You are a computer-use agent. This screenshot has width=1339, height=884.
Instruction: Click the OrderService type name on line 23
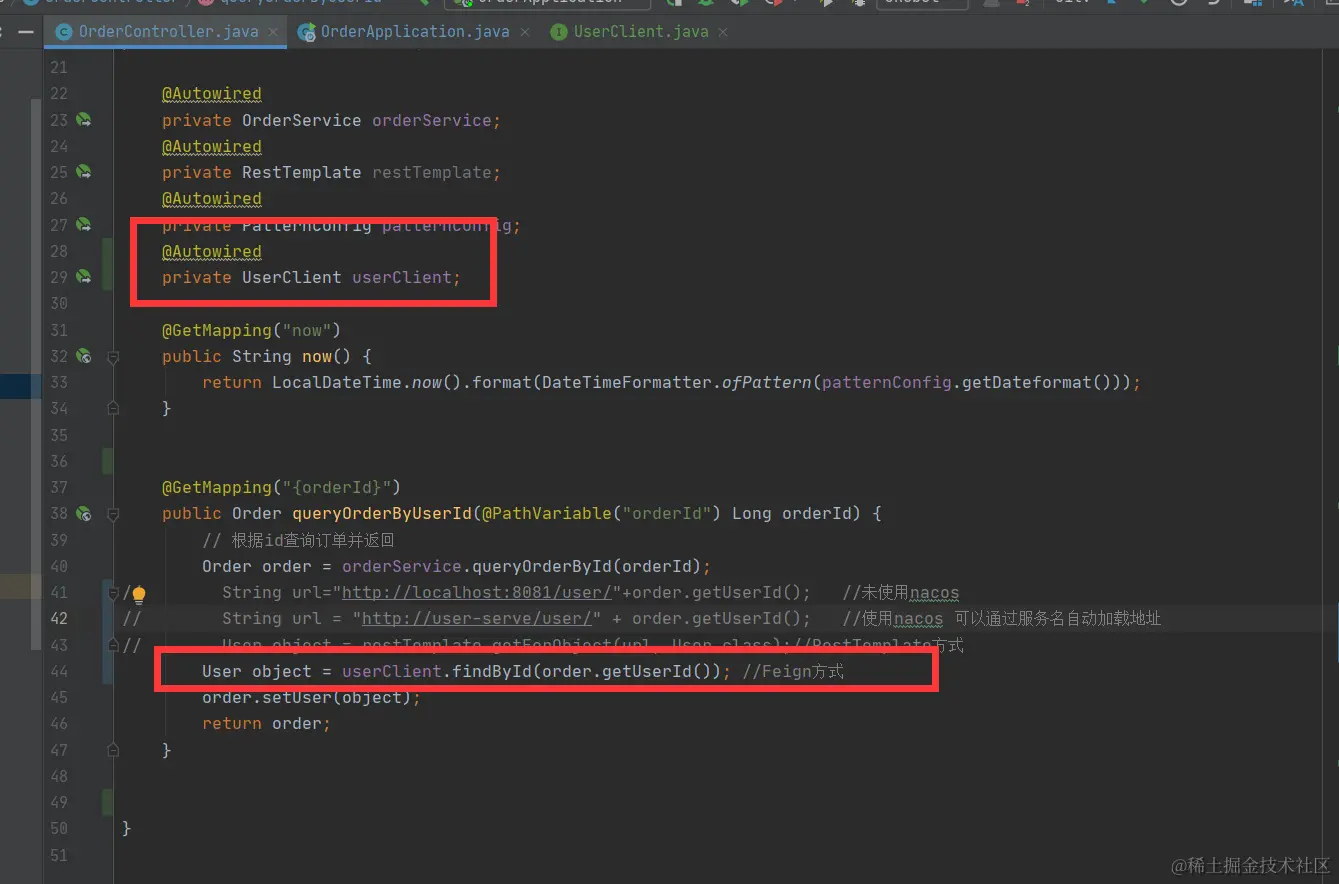click(x=302, y=120)
